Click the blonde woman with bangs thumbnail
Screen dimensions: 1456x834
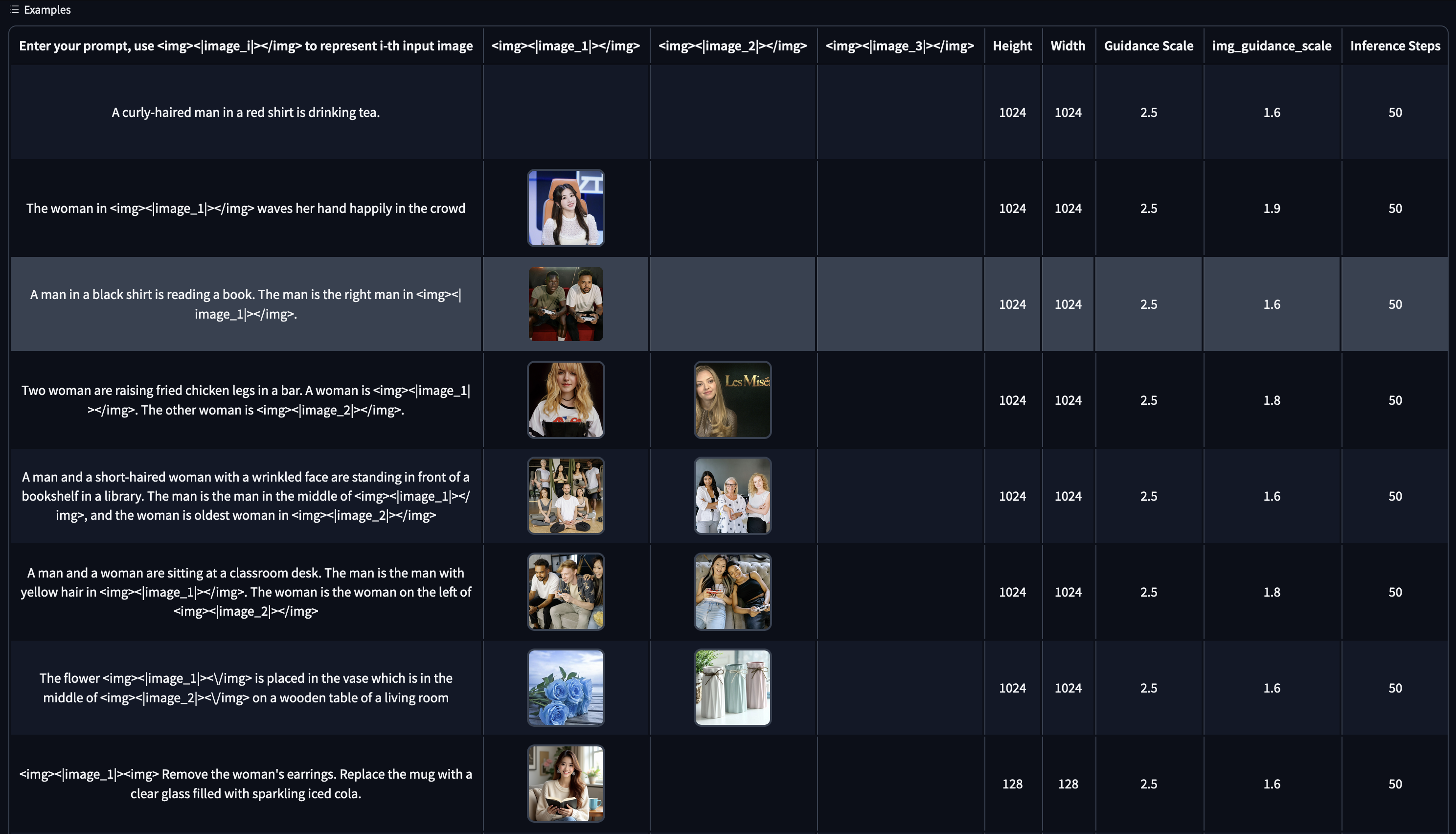pos(565,400)
